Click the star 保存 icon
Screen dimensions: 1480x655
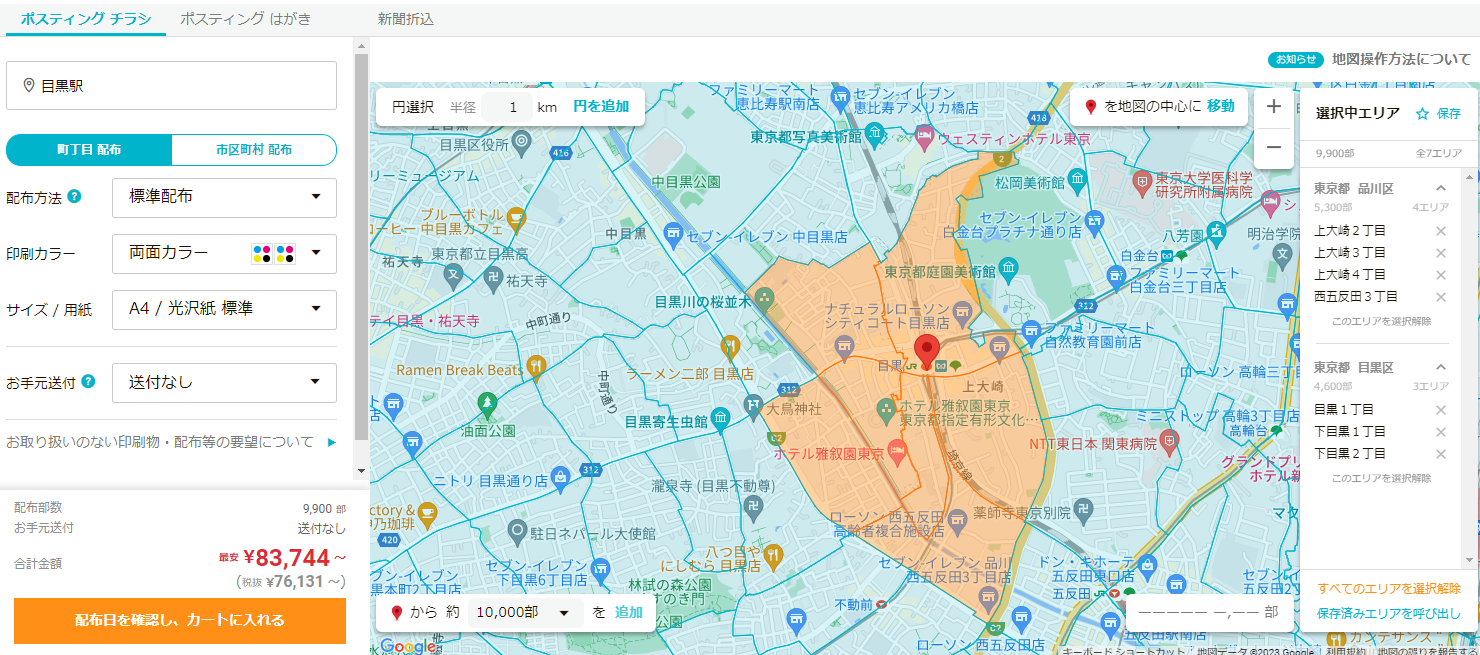pyautogui.click(x=1422, y=114)
